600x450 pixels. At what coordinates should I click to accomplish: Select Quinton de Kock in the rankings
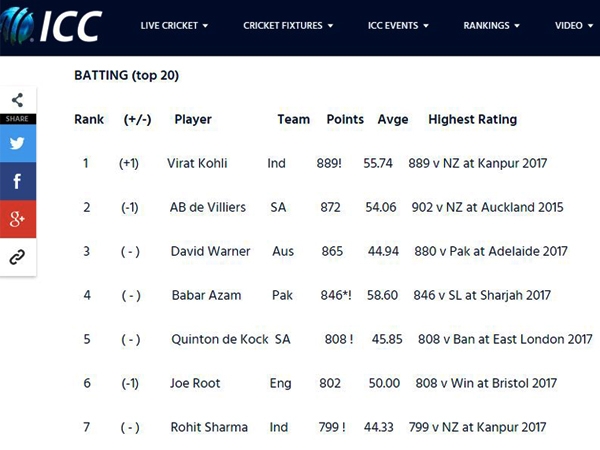click(219, 339)
